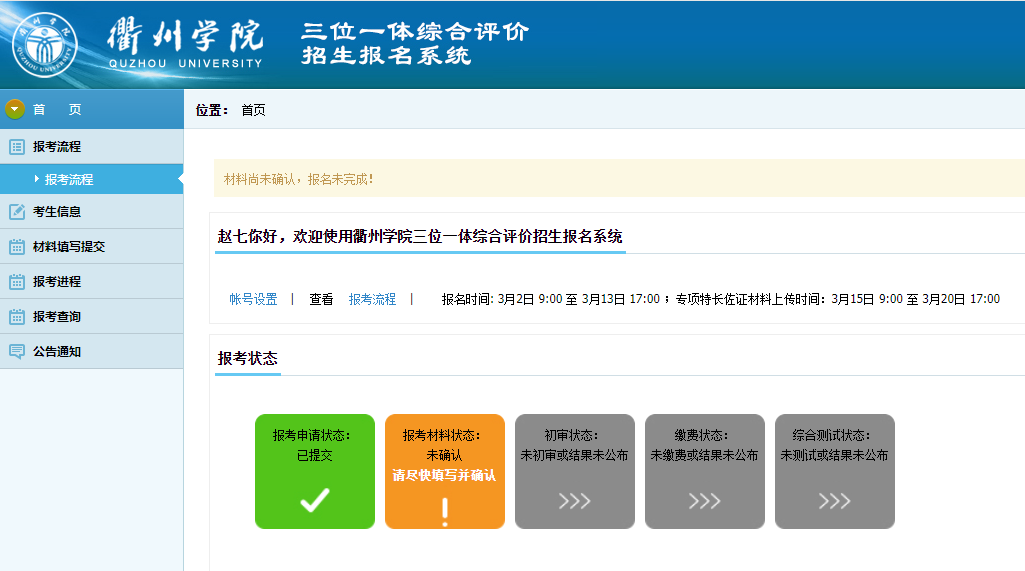The height and width of the screenshot is (571, 1025).
Task: Click the 考生信息 edit pencil icon
Action: [x=16, y=212]
